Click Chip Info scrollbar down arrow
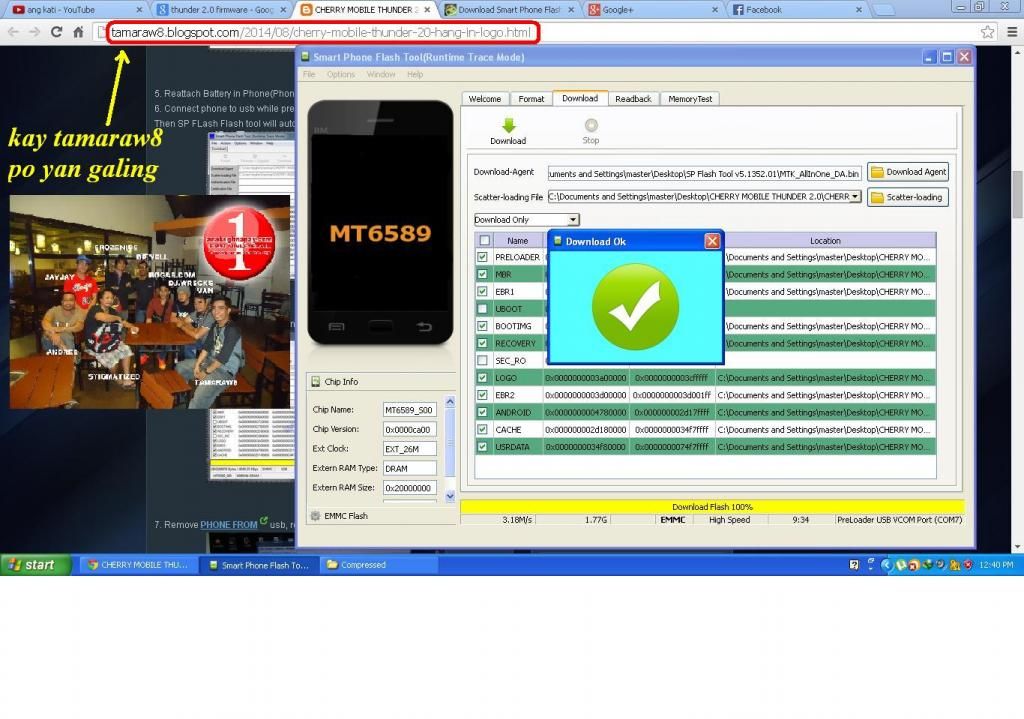The height and width of the screenshot is (719, 1024). (450, 496)
